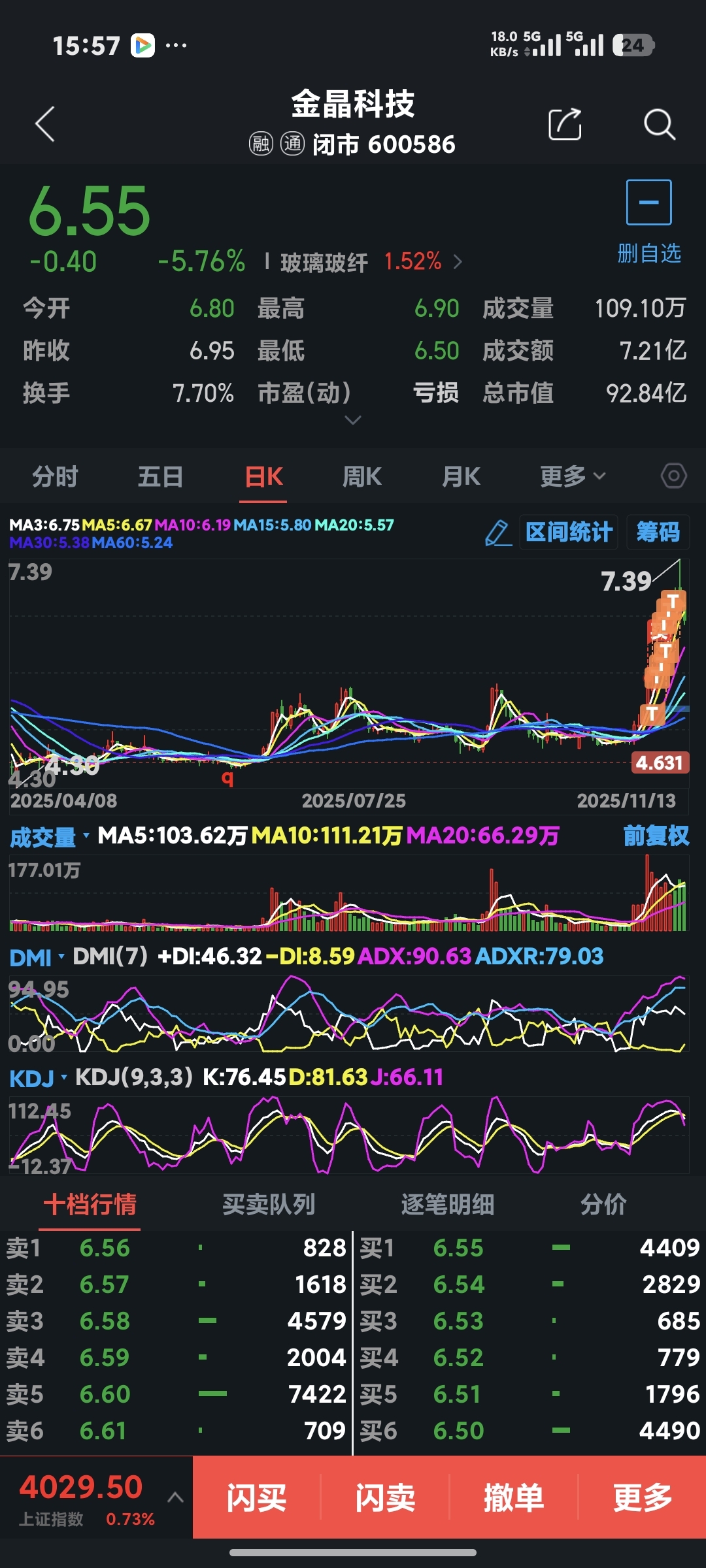Tap the 删自选 label
The height and width of the screenshot is (1568, 706).
click(649, 253)
